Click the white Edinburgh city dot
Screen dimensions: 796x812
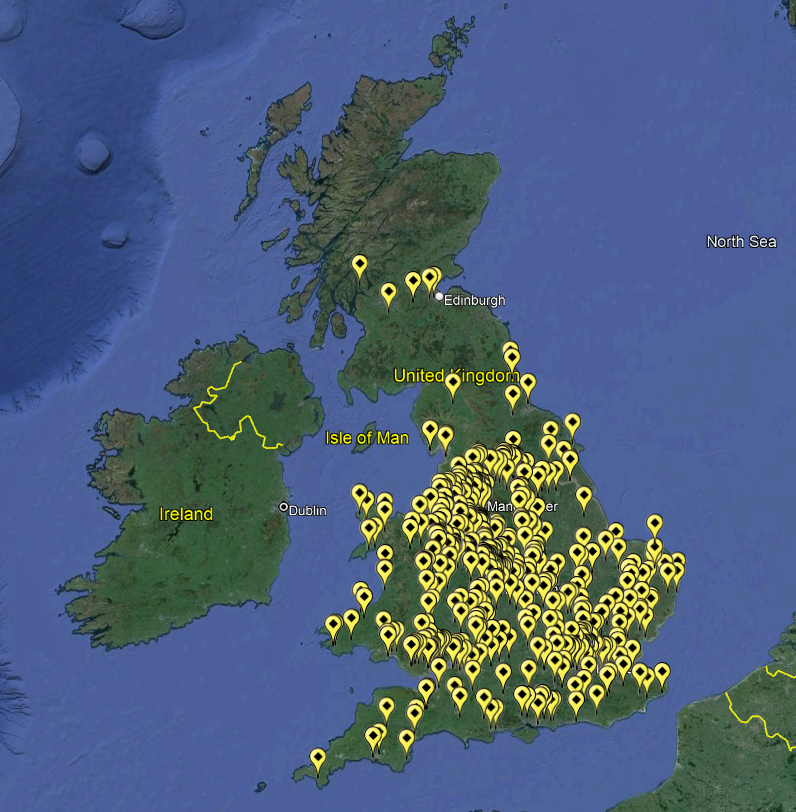pos(439,297)
